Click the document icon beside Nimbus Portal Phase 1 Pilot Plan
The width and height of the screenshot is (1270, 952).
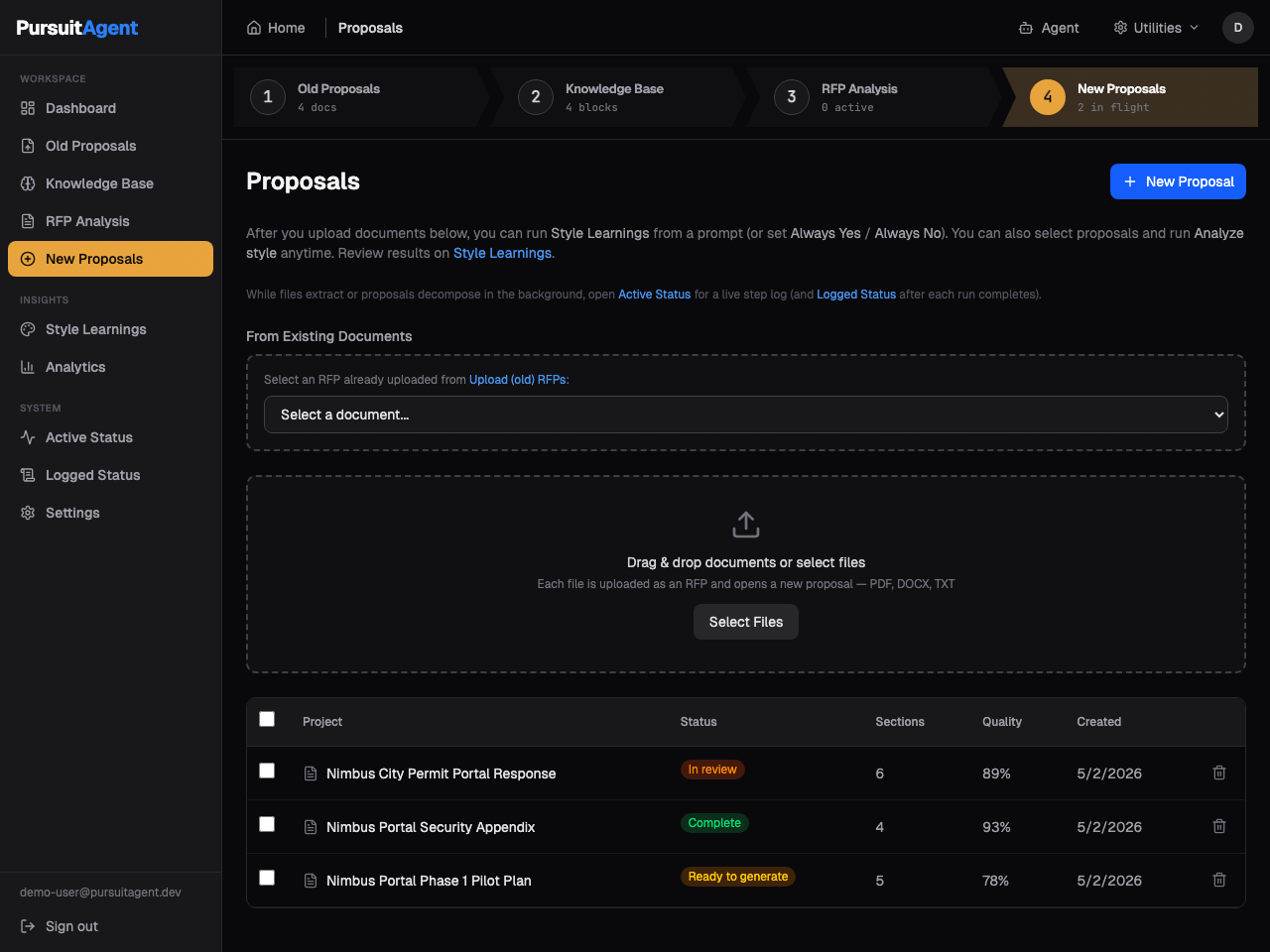[x=311, y=881]
